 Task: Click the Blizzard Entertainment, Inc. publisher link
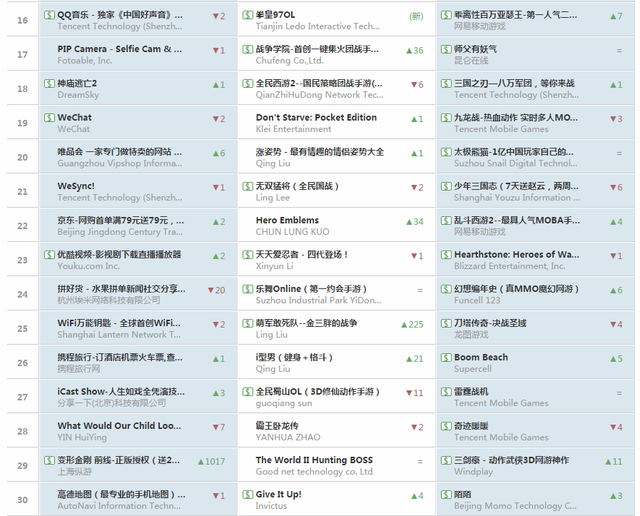click(x=509, y=267)
